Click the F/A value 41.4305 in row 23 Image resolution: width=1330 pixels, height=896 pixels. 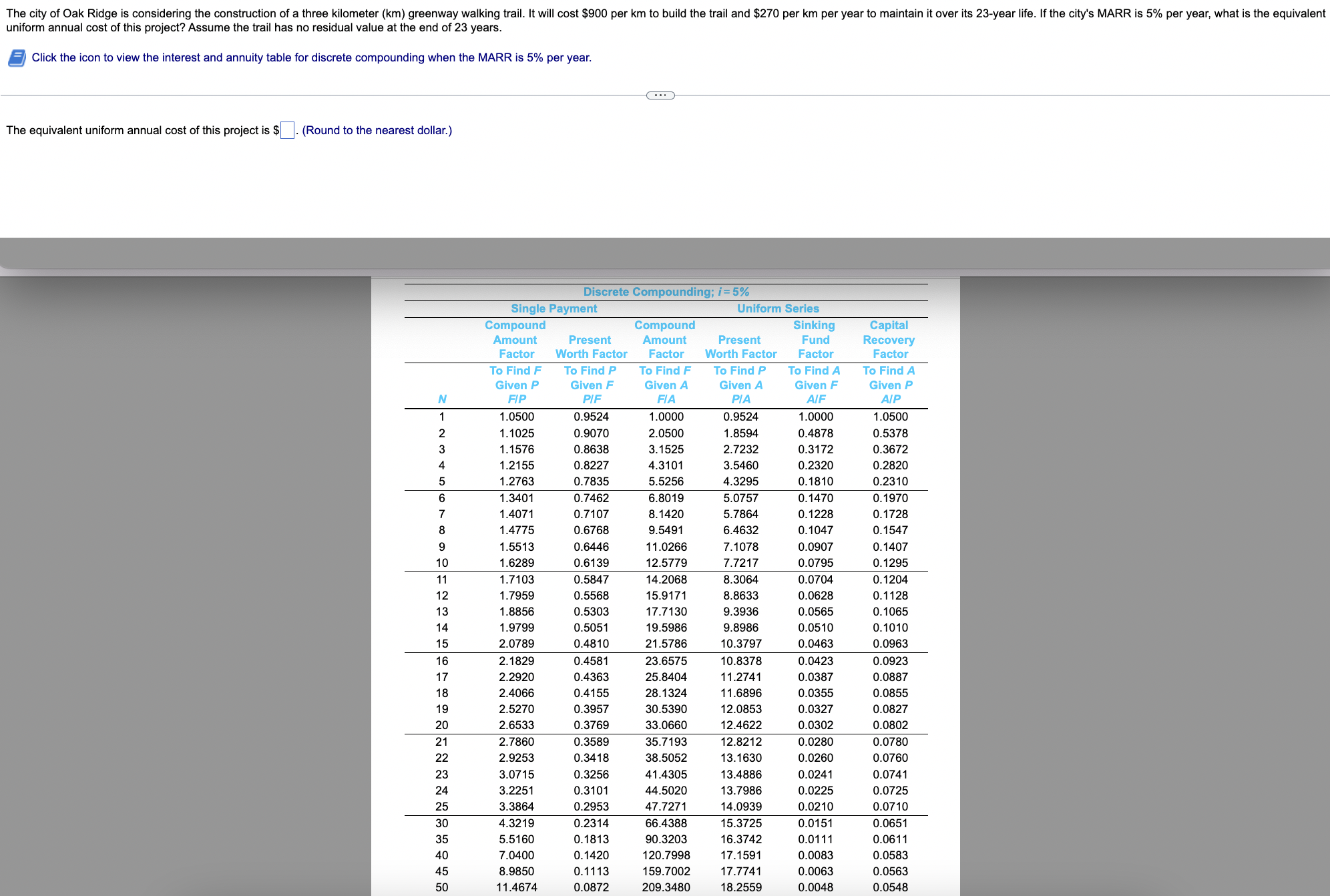click(x=666, y=774)
